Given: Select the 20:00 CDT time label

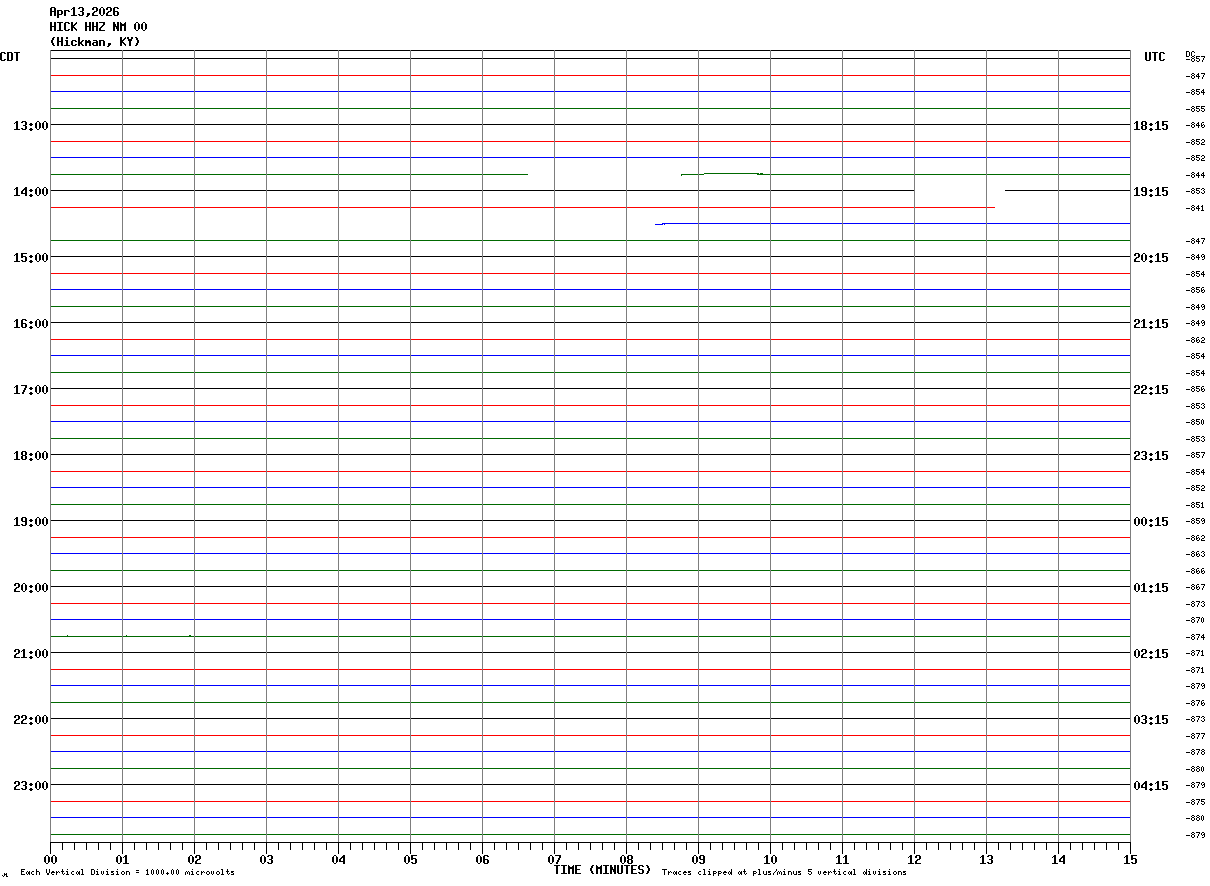Looking at the screenshot, I should [31, 587].
